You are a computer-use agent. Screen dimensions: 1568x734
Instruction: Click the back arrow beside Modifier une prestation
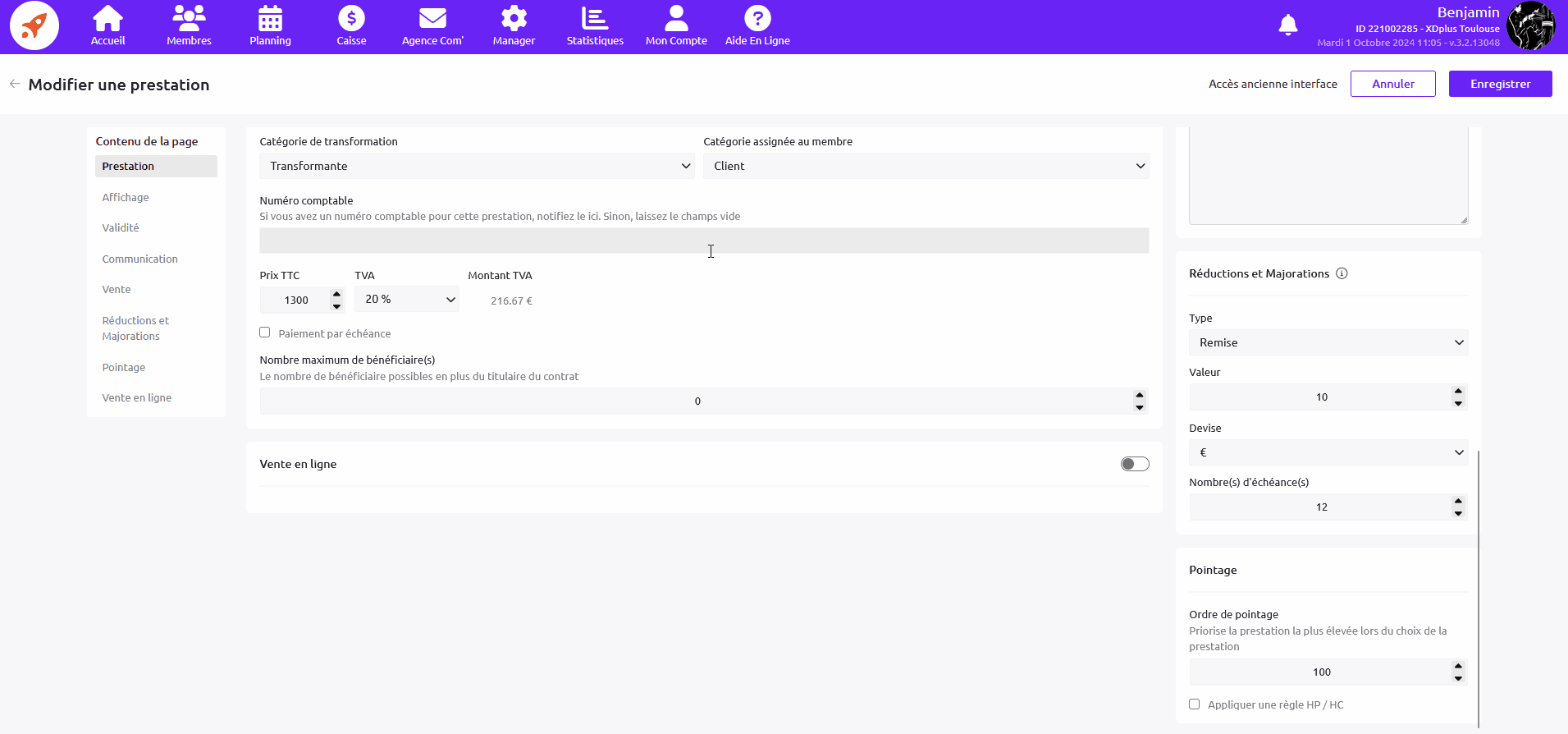coord(15,84)
